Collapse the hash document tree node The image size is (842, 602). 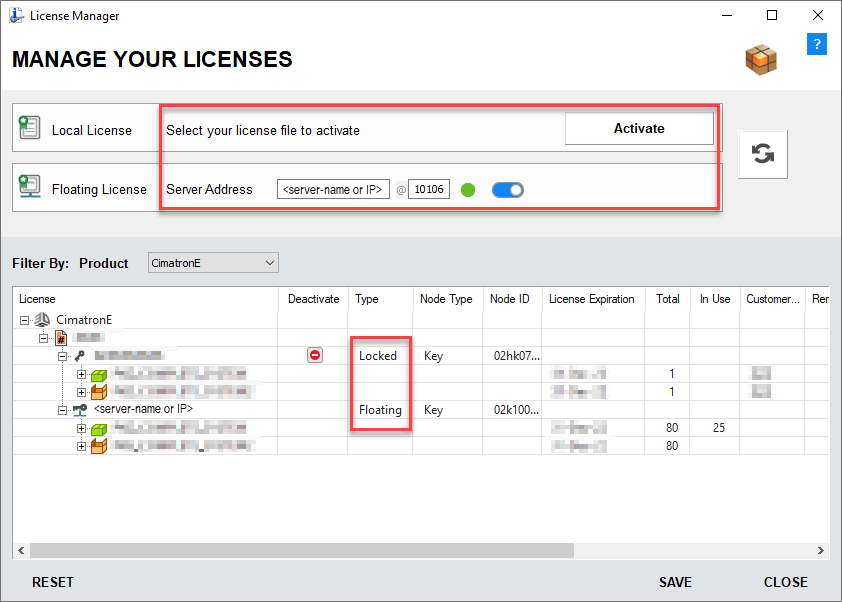[x=43, y=338]
